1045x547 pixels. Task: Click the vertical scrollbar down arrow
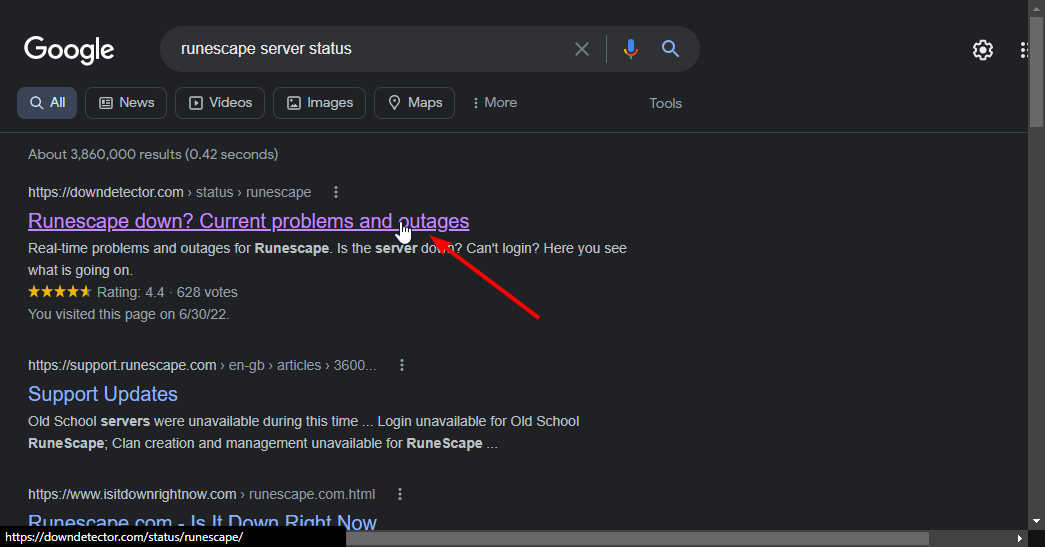1036,521
